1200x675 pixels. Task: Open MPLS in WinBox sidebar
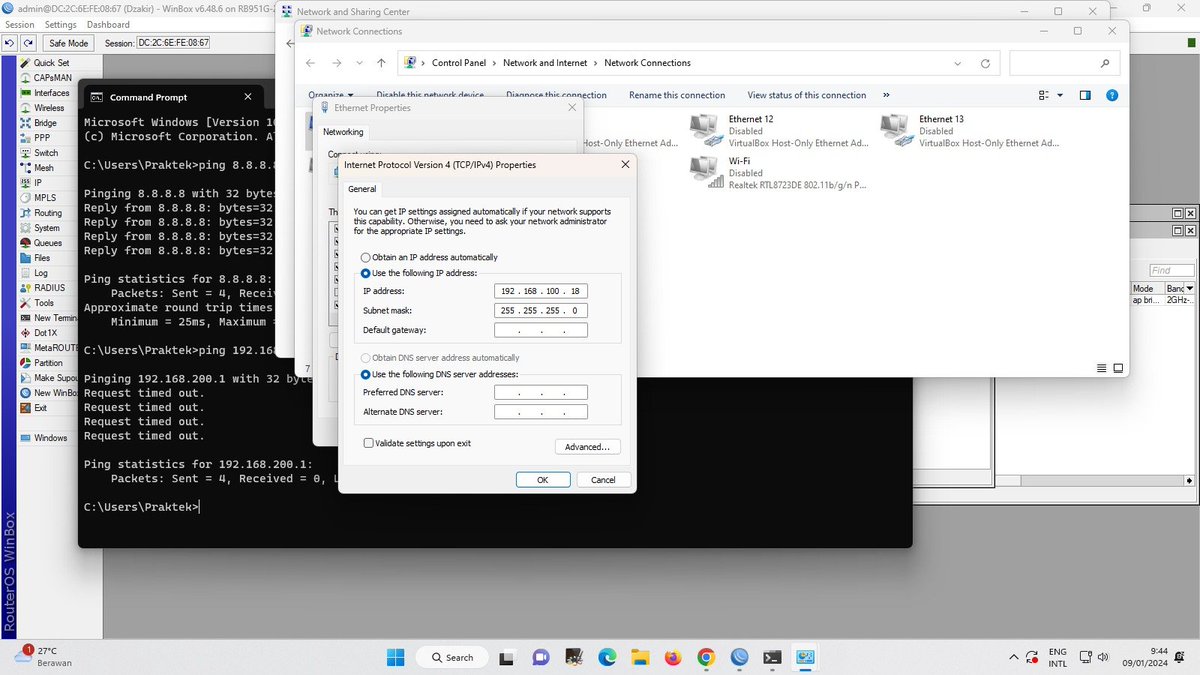pyautogui.click(x=44, y=198)
